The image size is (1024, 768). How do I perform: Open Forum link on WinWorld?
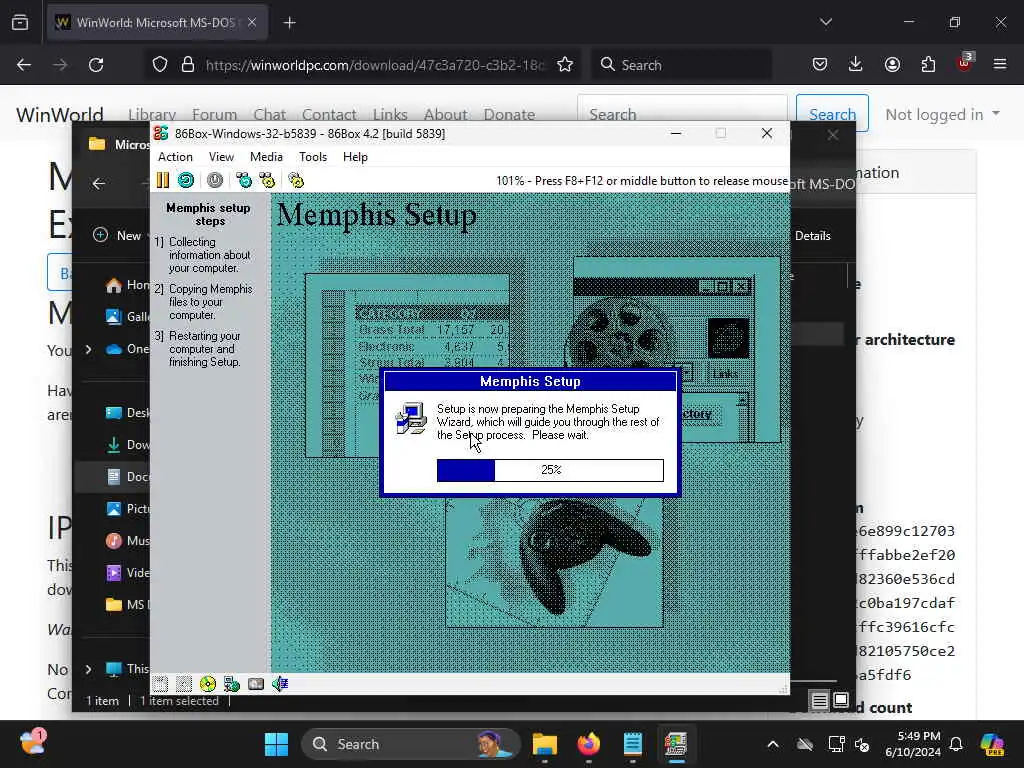click(214, 114)
